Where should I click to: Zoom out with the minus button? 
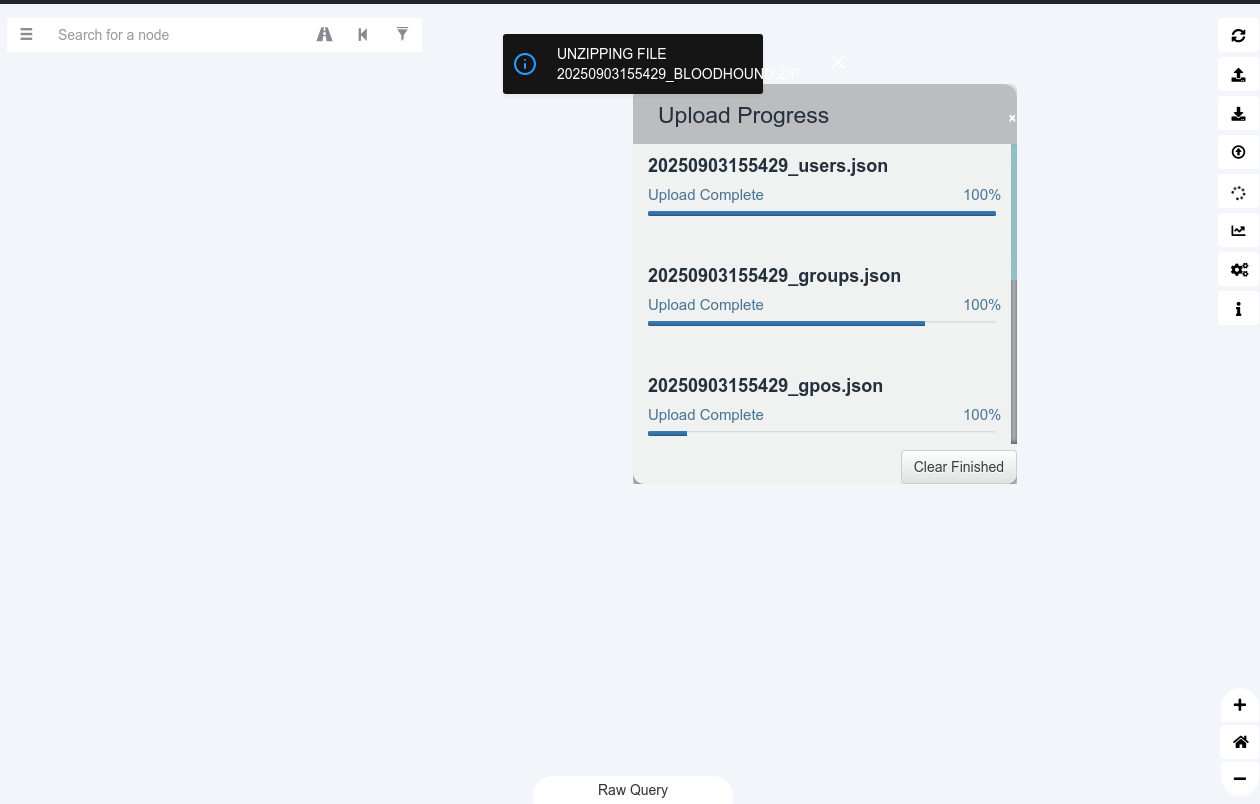point(1240,779)
